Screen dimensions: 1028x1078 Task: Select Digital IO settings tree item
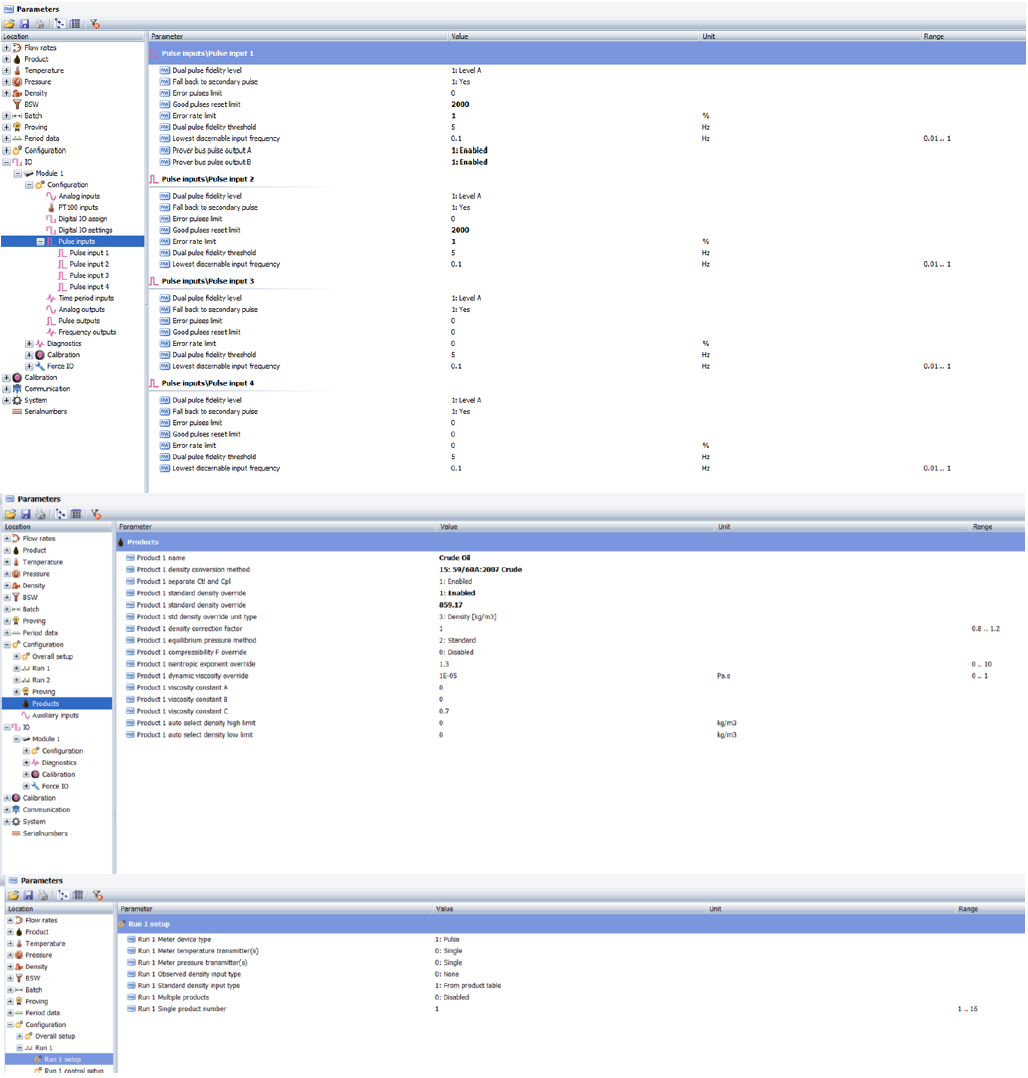[x=85, y=230]
